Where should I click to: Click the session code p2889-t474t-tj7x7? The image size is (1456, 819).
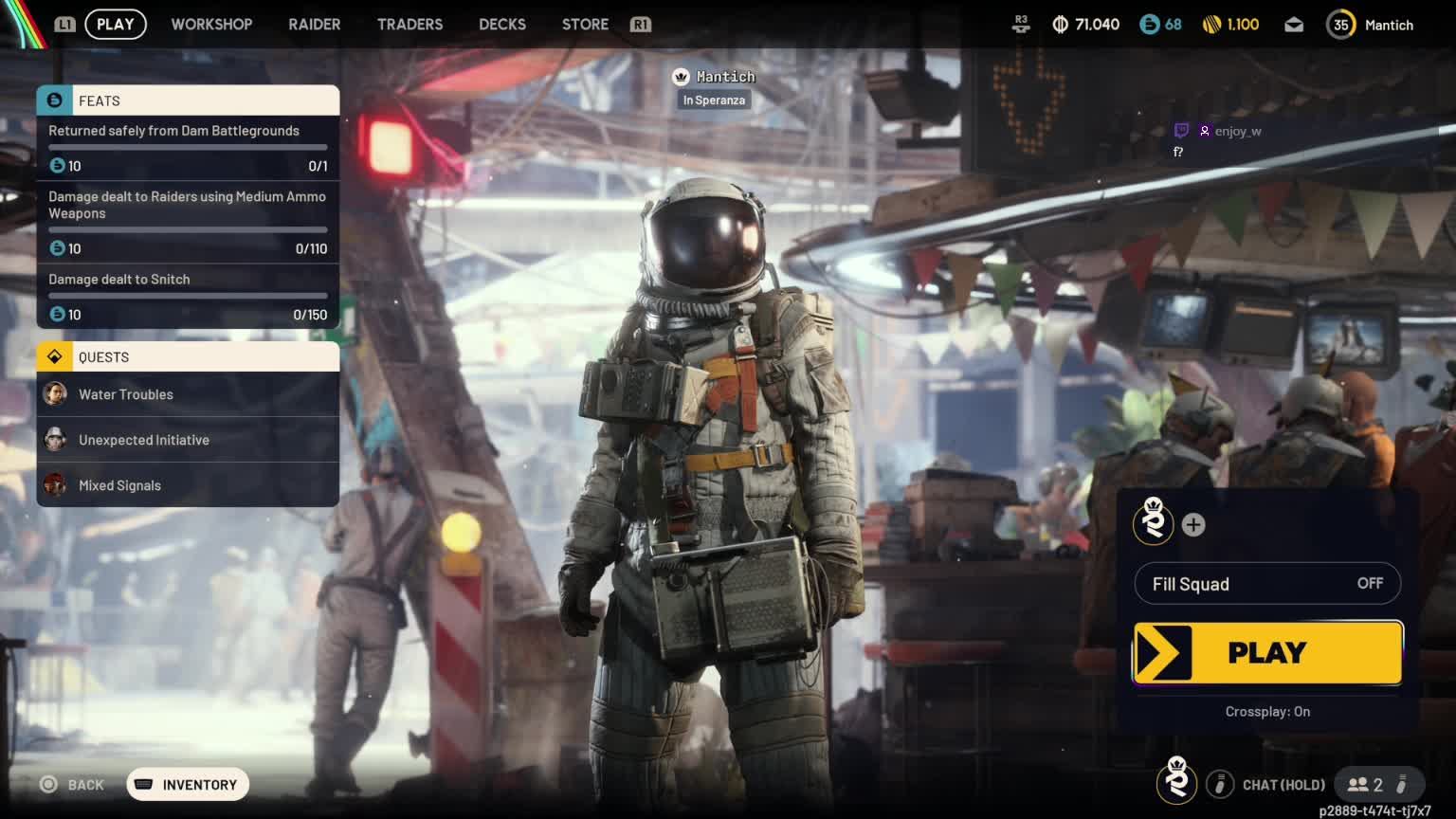pyautogui.click(x=1374, y=810)
